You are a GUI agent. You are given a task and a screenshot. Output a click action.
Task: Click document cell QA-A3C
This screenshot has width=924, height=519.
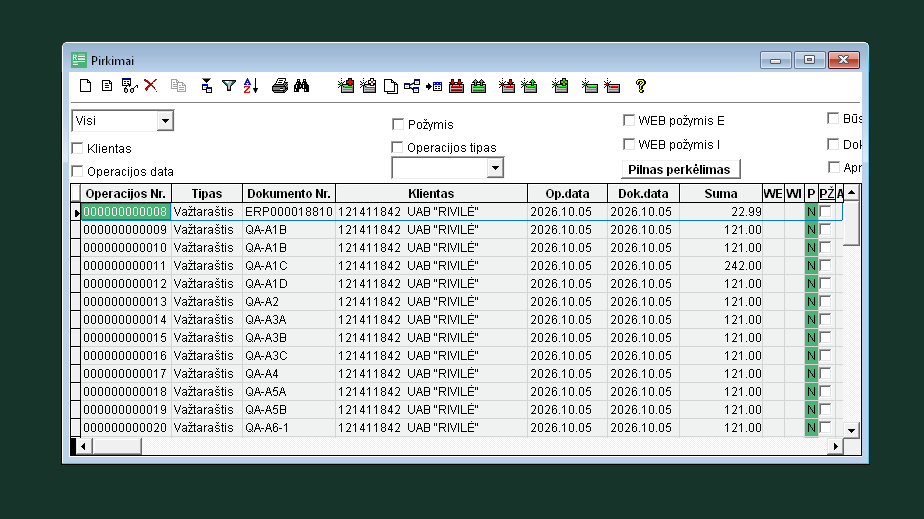tap(289, 356)
